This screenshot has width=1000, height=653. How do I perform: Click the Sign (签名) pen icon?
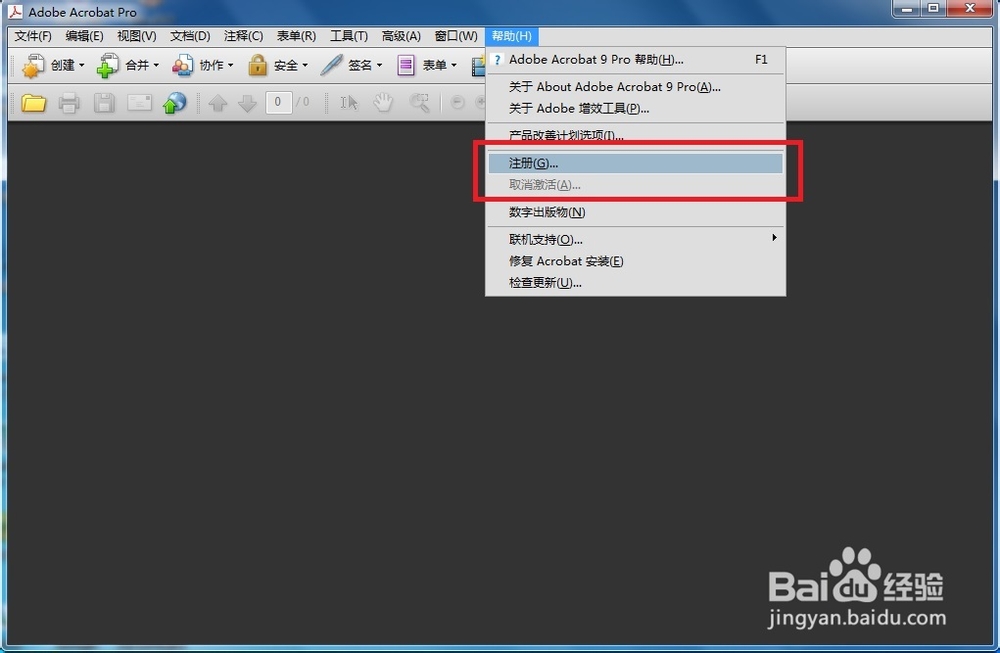pyautogui.click(x=332, y=65)
